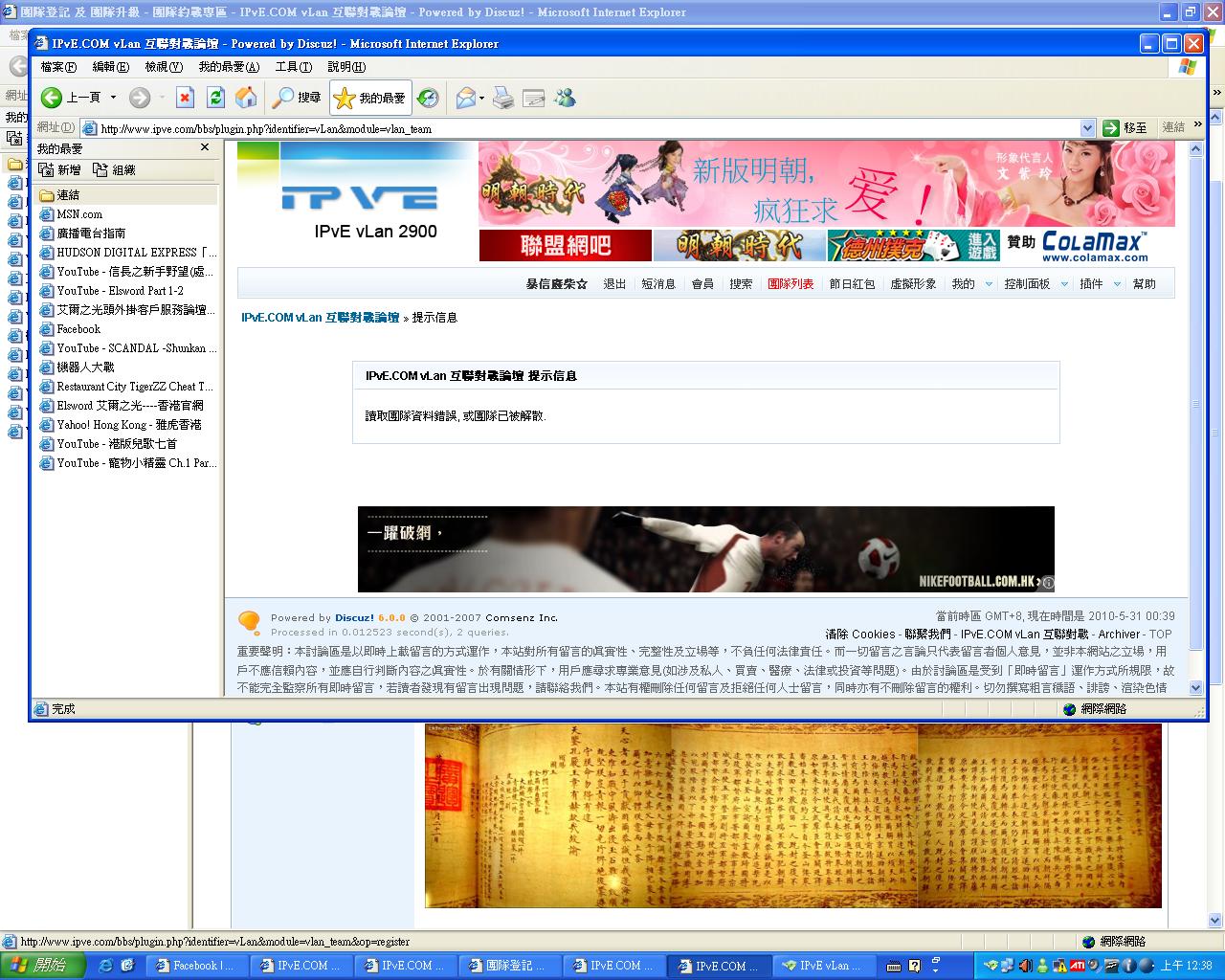Open the 短消息 messages link
Image resolution: width=1225 pixels, height=980 pixels.
[x=658, y=284]
